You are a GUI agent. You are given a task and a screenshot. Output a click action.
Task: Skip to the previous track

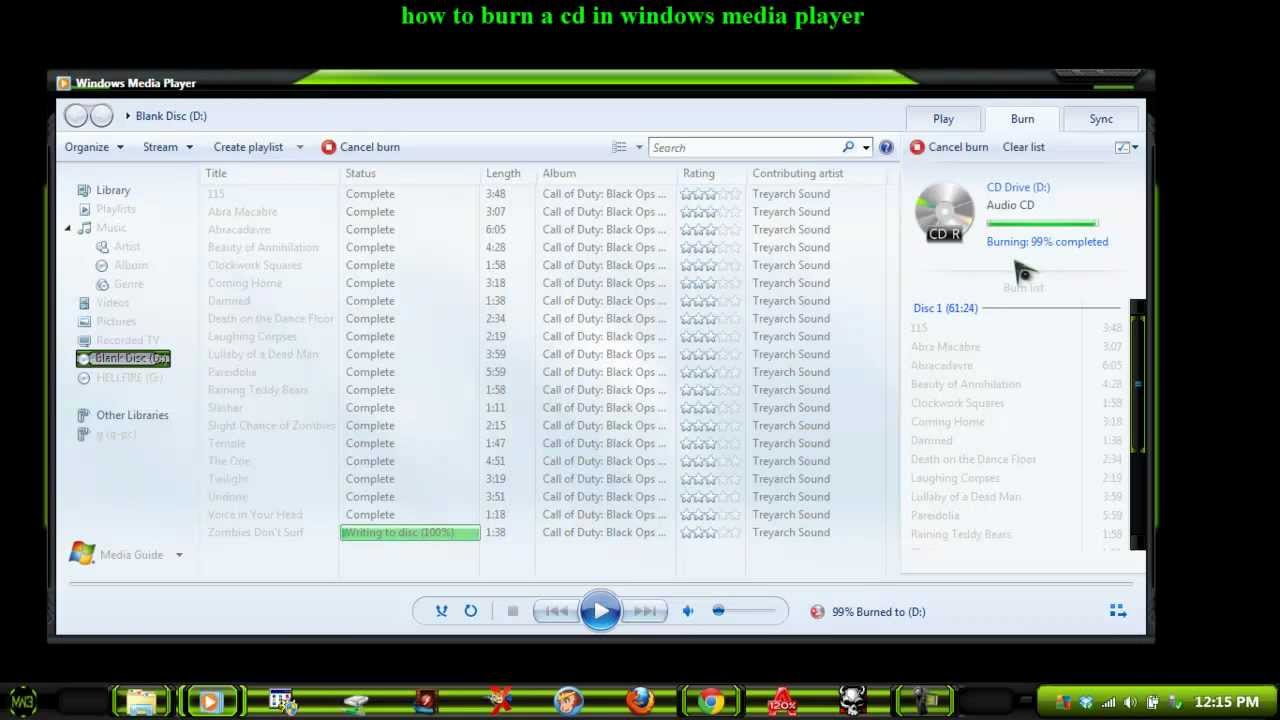[x=557, y=611]
